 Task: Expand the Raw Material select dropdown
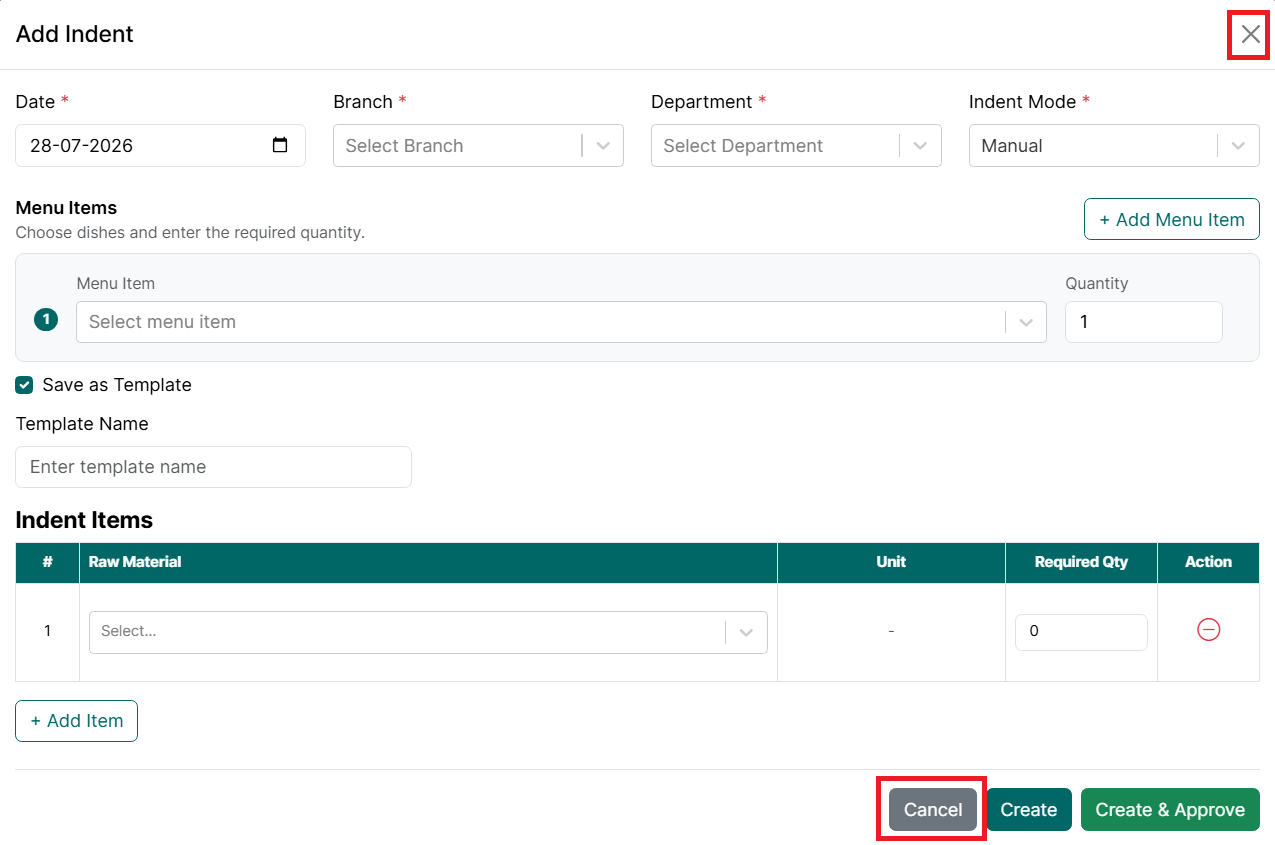click(x=428, y=632)
